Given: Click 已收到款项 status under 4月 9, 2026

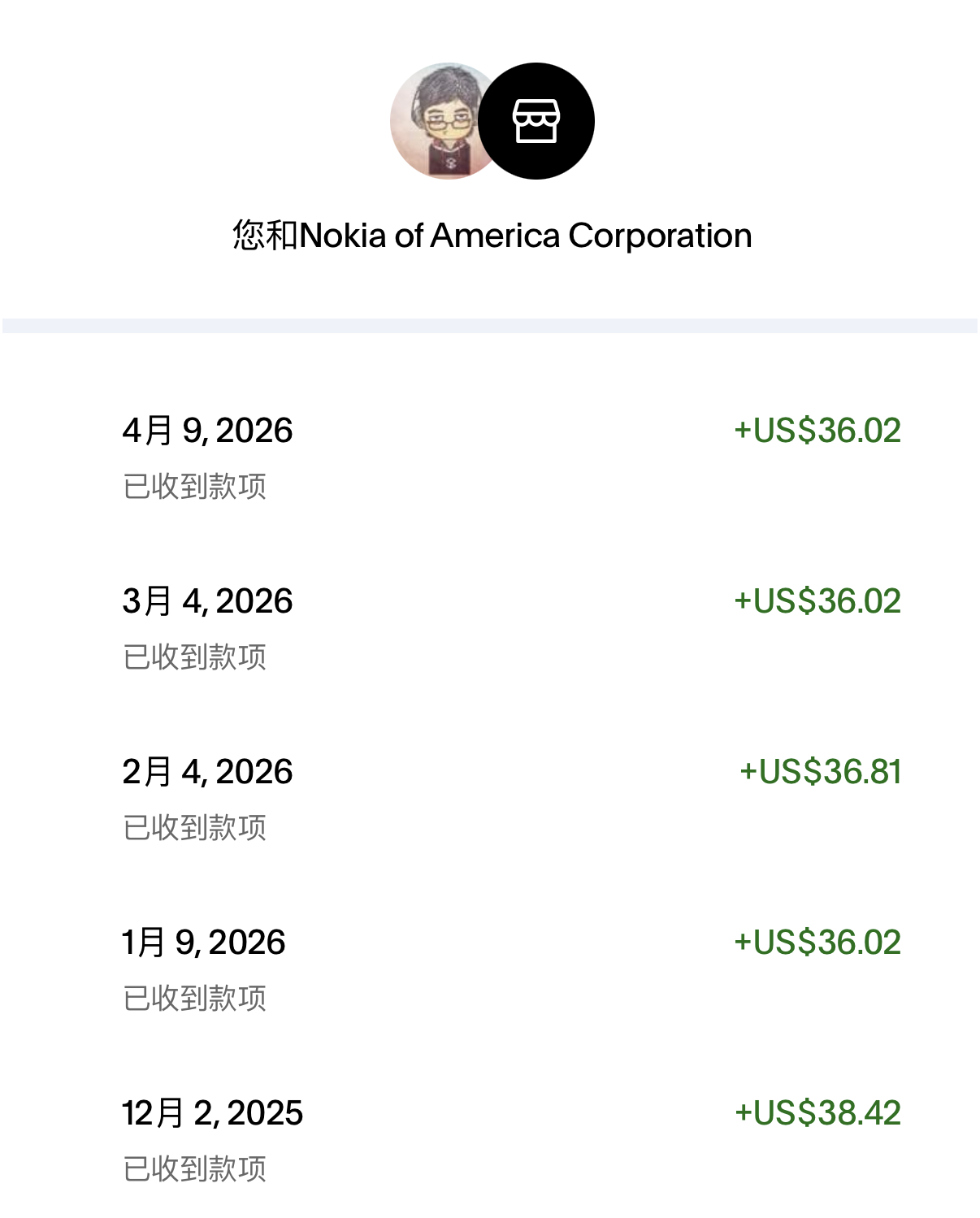Looking at the screenshot, I should point(195,487).
